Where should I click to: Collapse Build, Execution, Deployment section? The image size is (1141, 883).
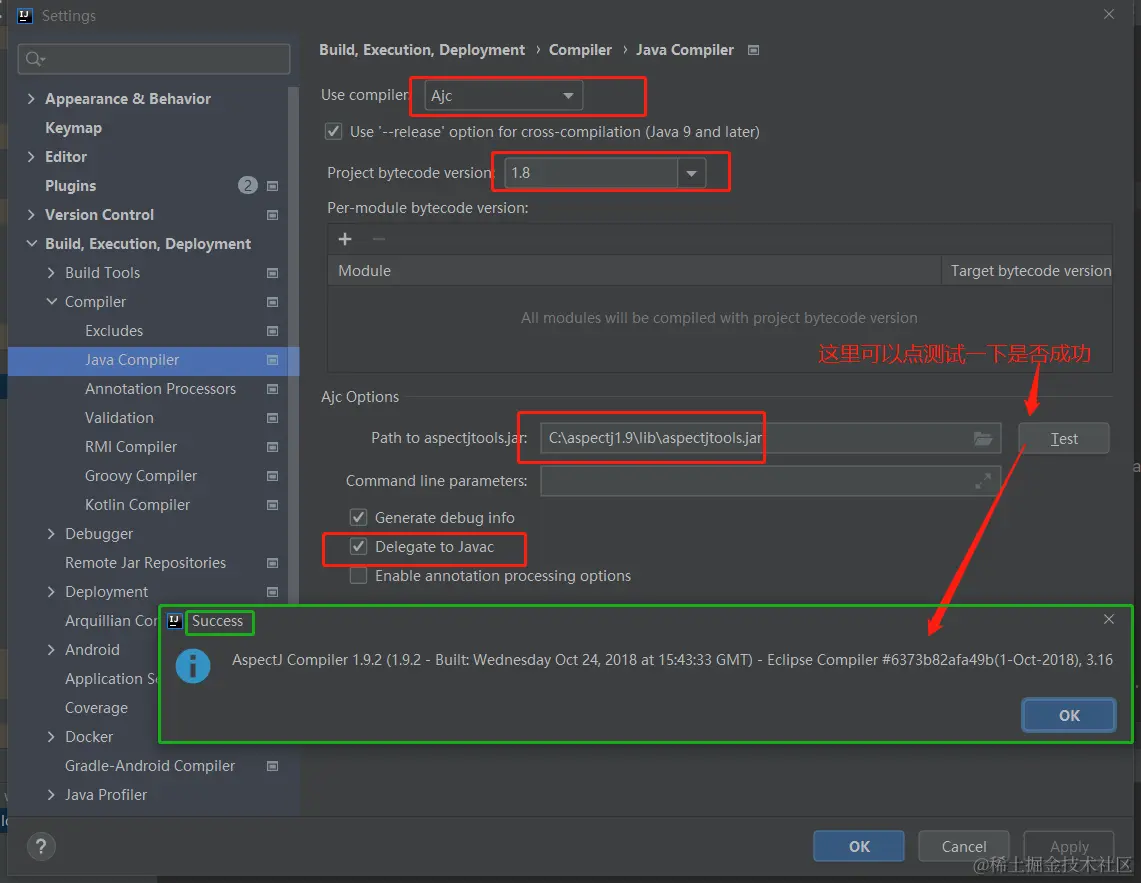31,244
